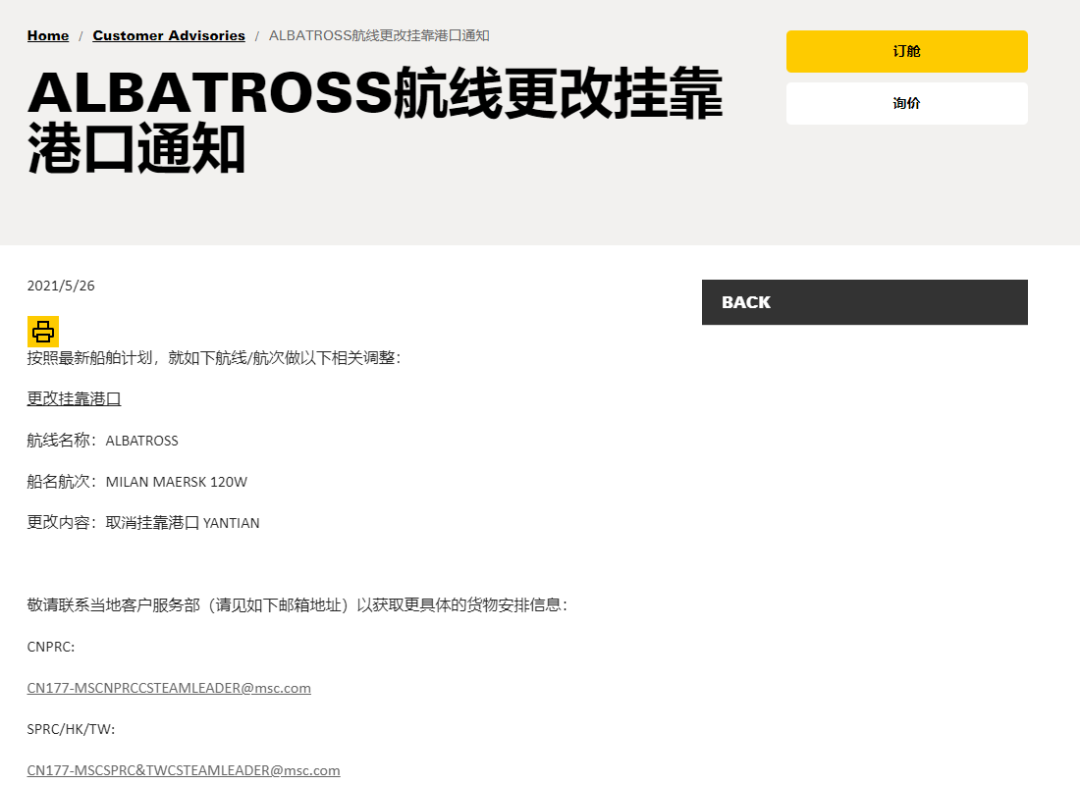Click the 询价 inquiry button

[906, 103]
